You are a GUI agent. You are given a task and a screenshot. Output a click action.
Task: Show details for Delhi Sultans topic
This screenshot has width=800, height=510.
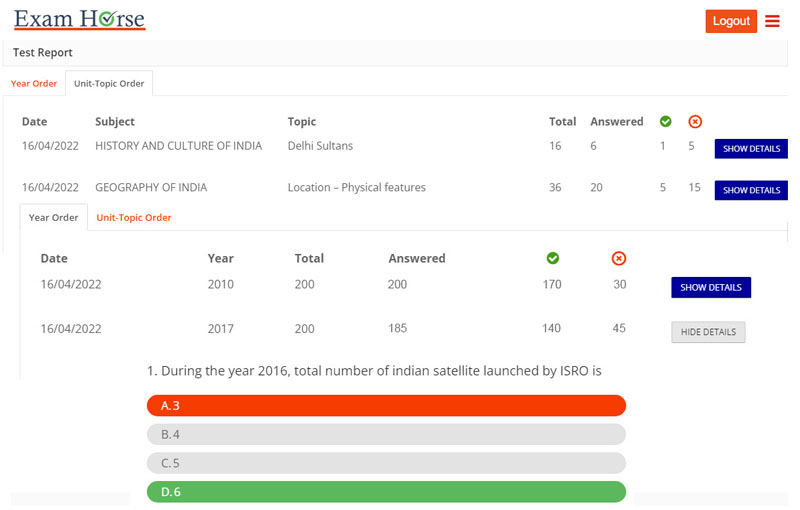pyautogui.click(x=751, y=149)
